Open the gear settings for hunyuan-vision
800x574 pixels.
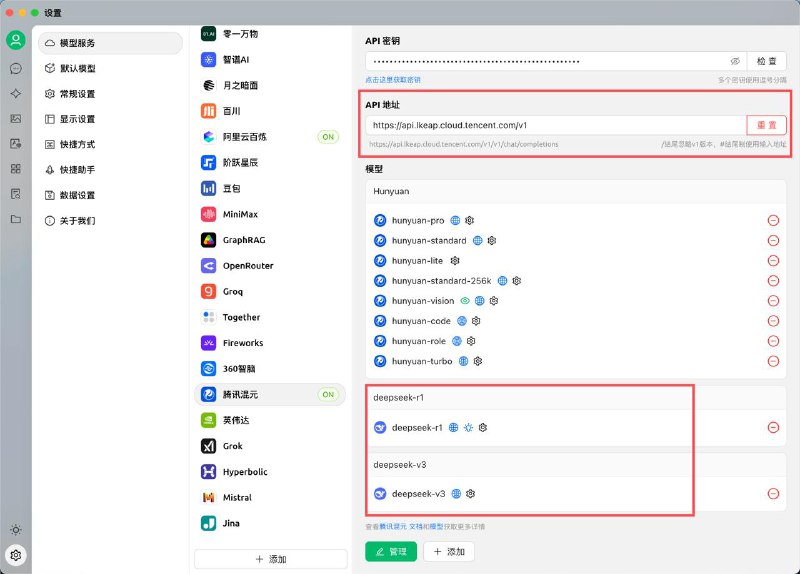point(494,301)
